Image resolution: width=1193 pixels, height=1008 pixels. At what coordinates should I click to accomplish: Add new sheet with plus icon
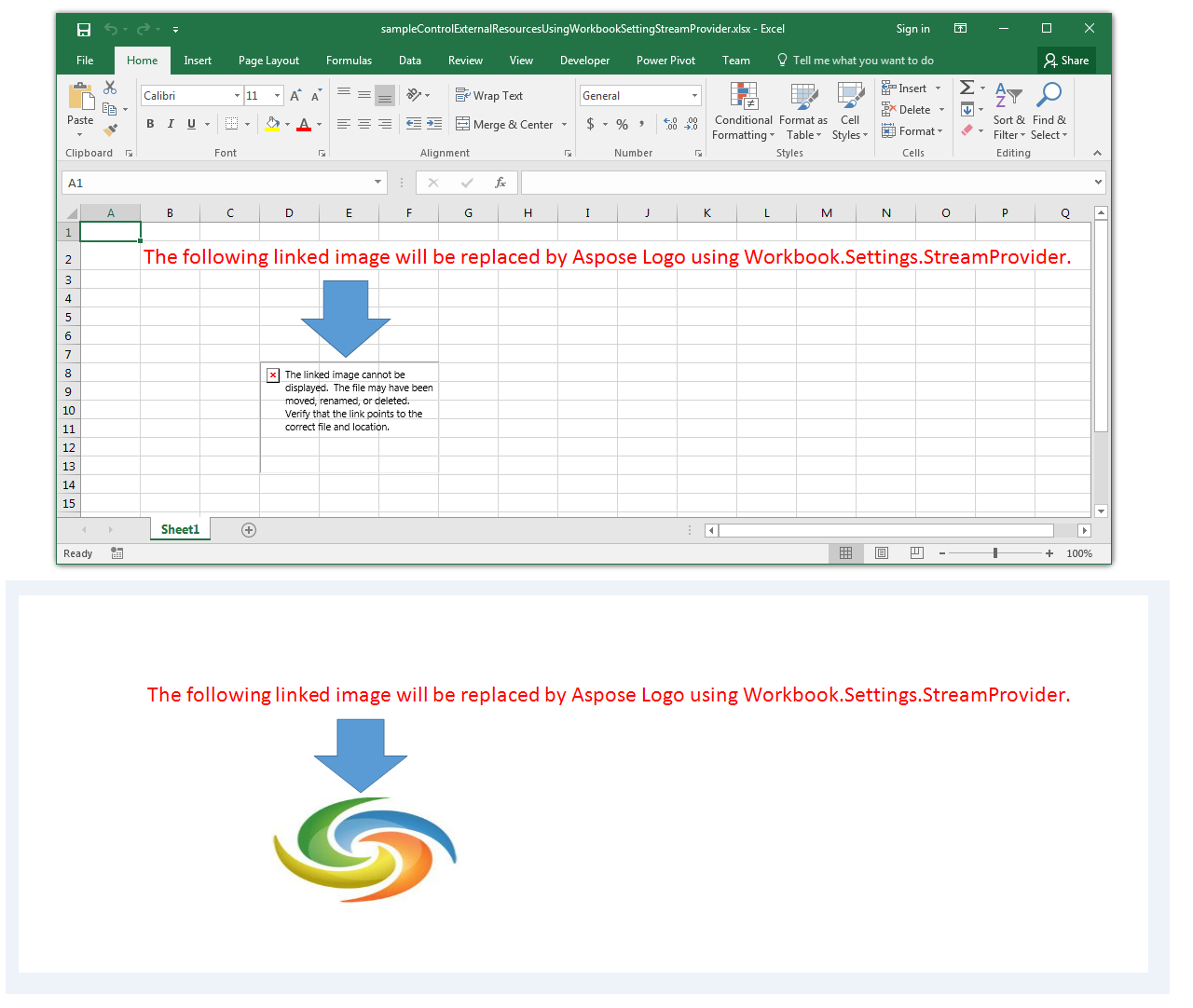click(x=249, y=530)
